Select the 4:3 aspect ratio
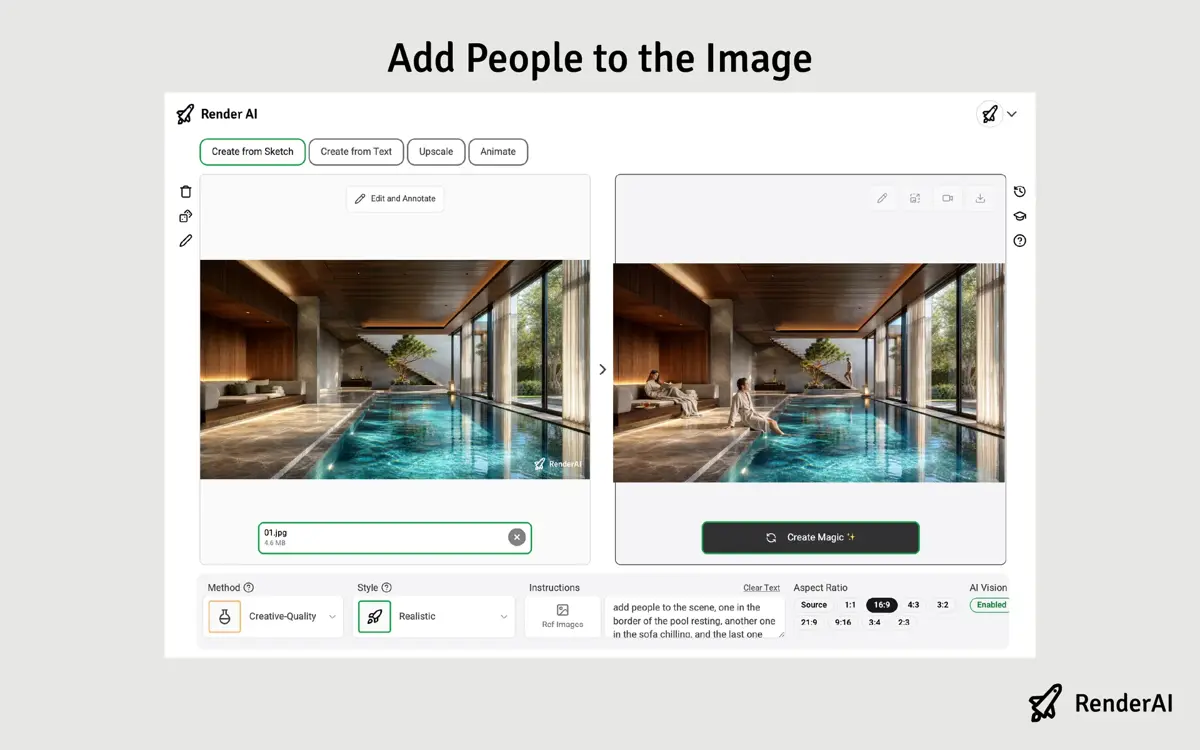This screenshot has height=750, width=1200. [x=913, y=605]
